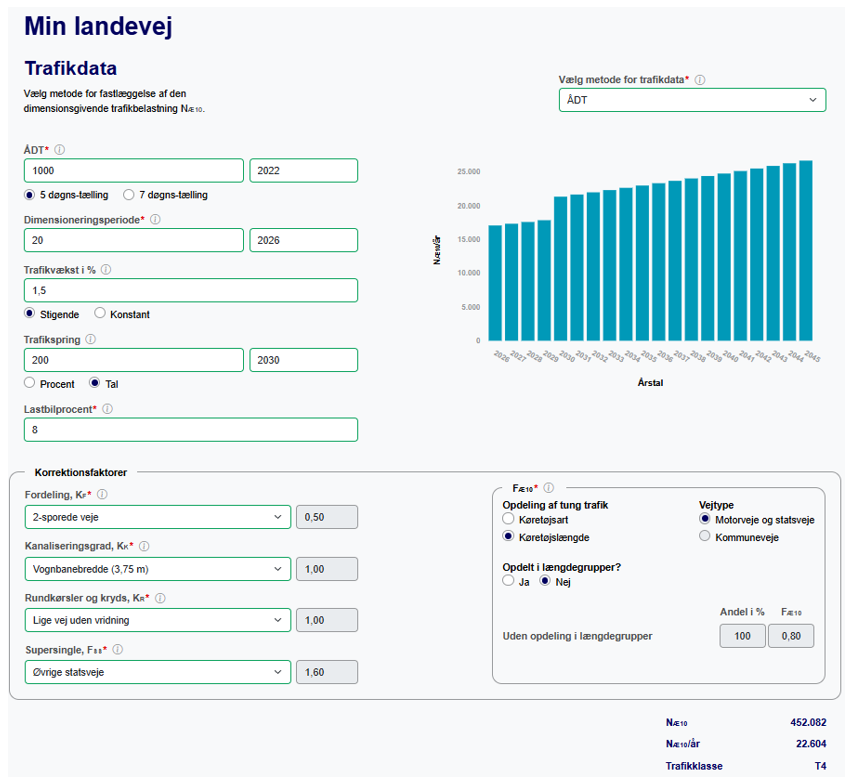This screenshot has height=784, width=849.
Task: Click the Trafikspring info icon
Action: [x=91, y=339]
